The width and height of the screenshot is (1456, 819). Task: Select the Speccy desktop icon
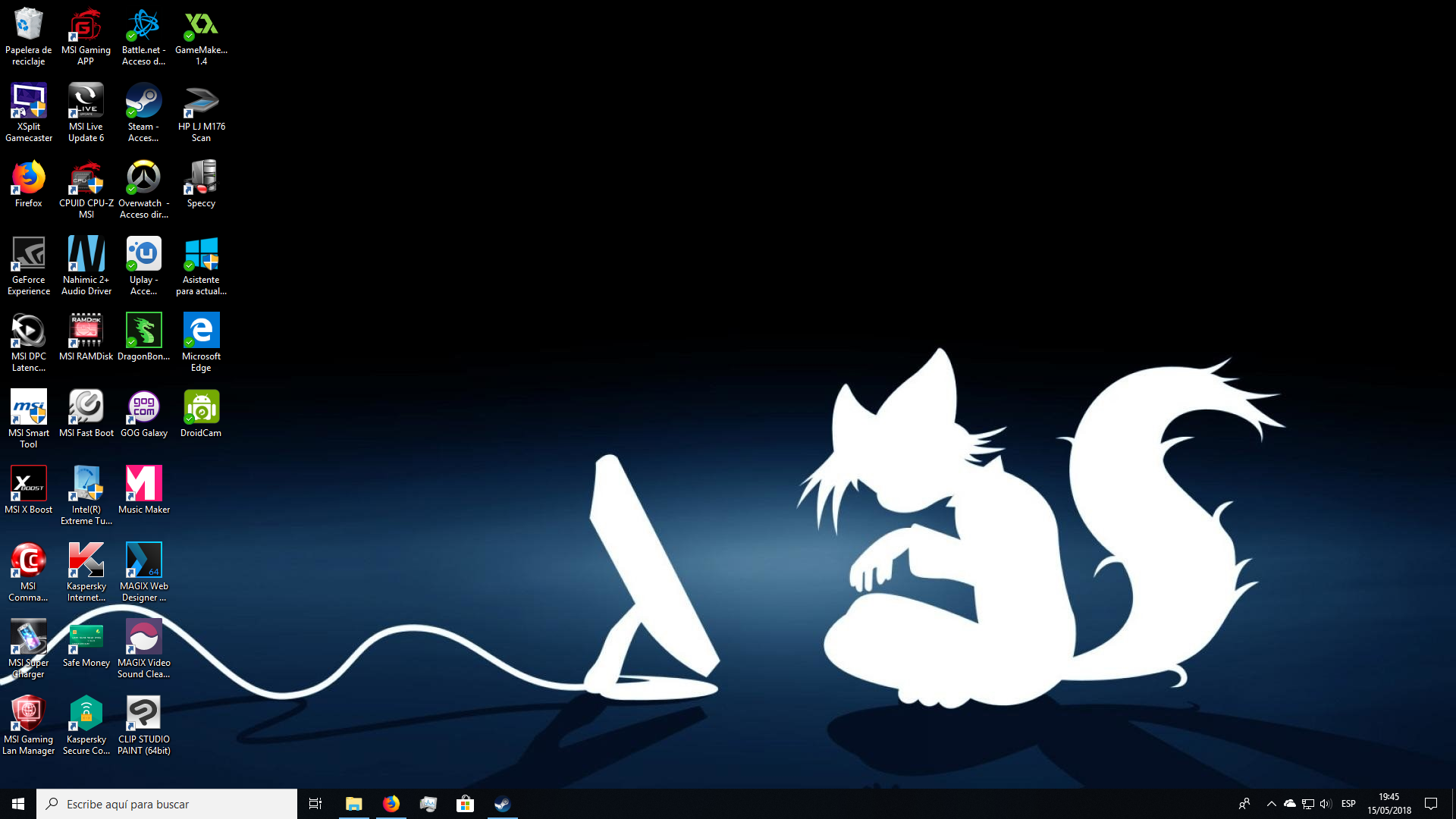pos(201,184)
